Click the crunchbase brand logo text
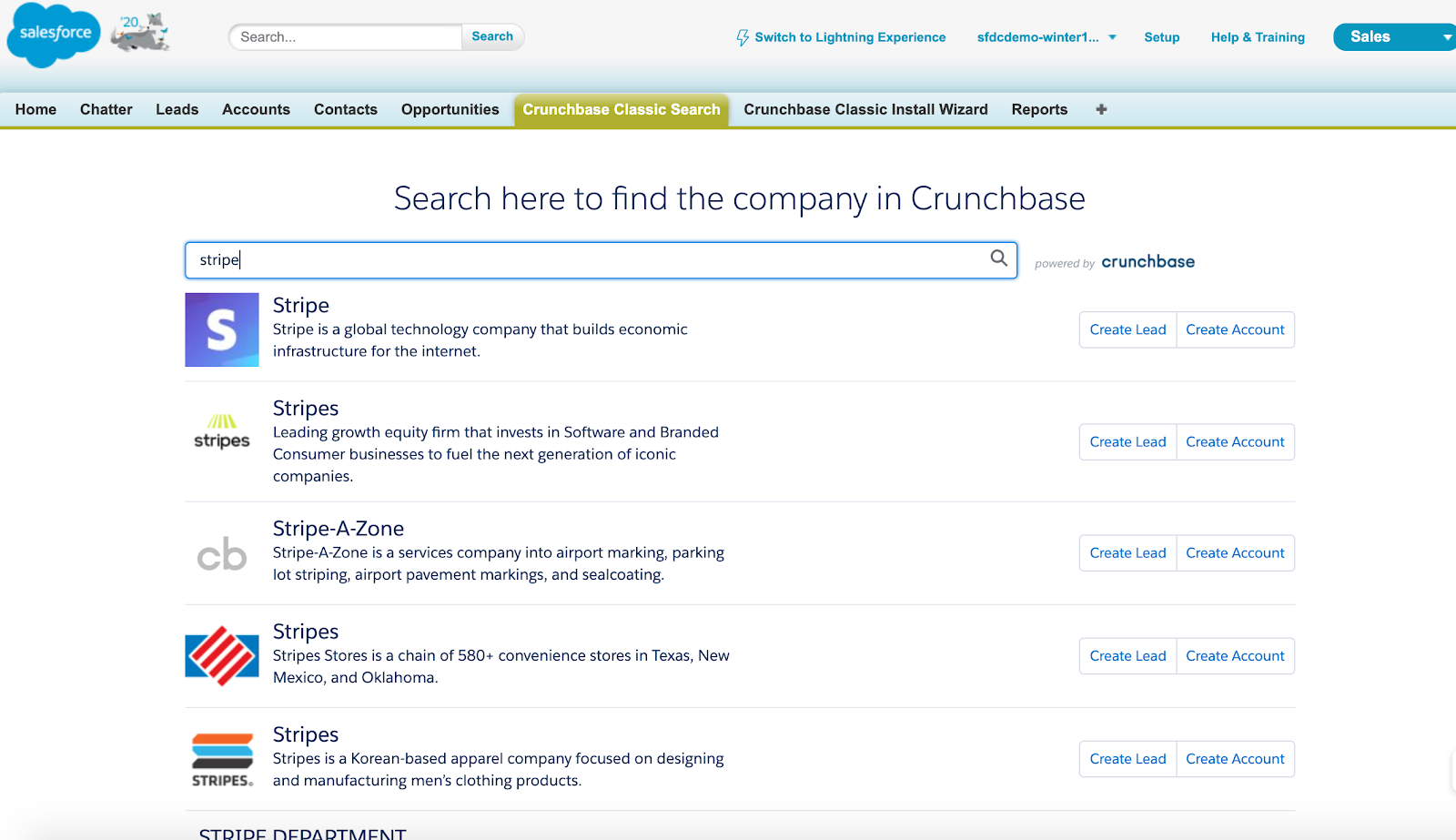The image size is (1456, 840). click(1148, 262)
